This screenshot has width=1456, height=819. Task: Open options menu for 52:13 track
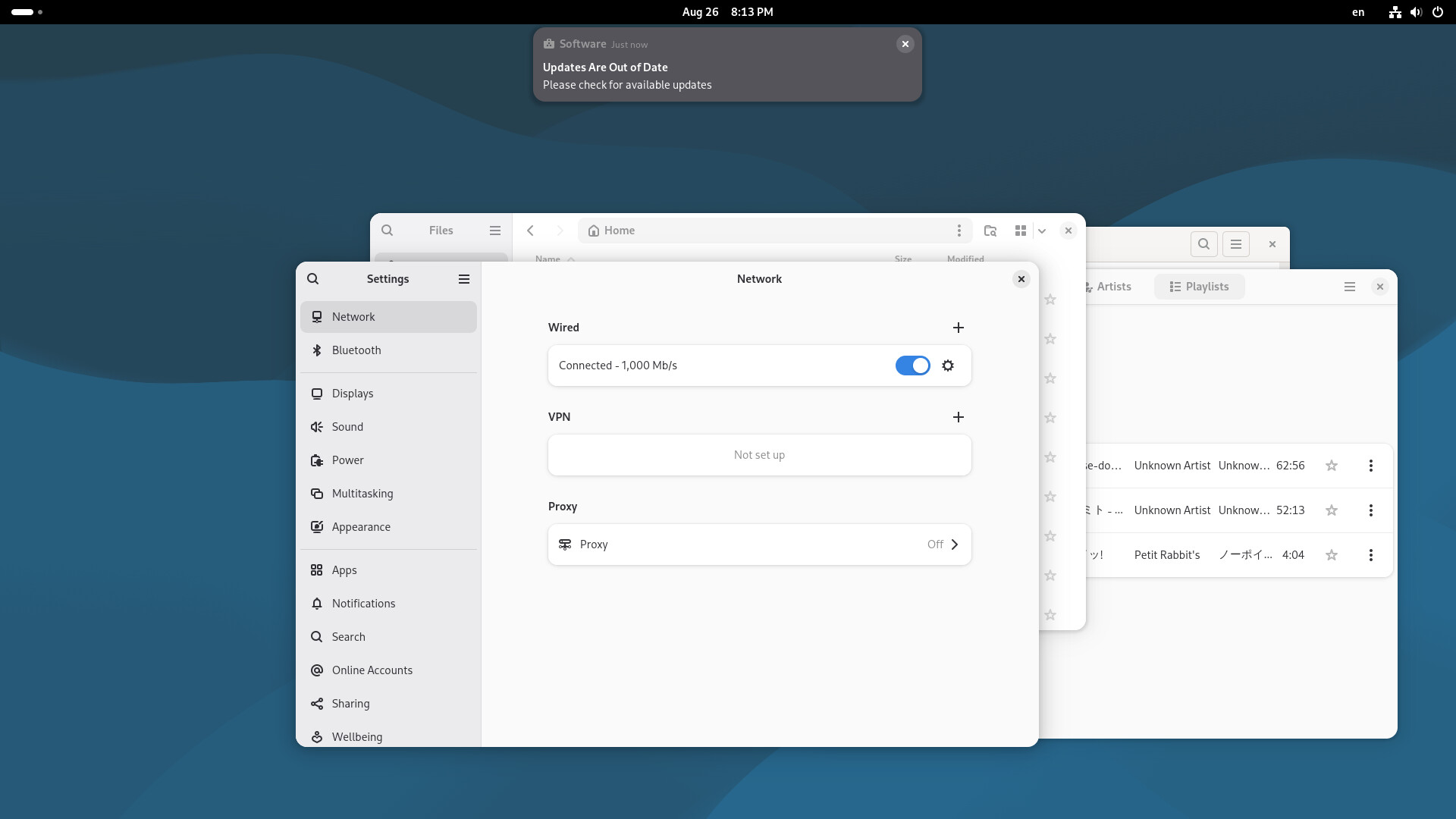(1371, 510)
